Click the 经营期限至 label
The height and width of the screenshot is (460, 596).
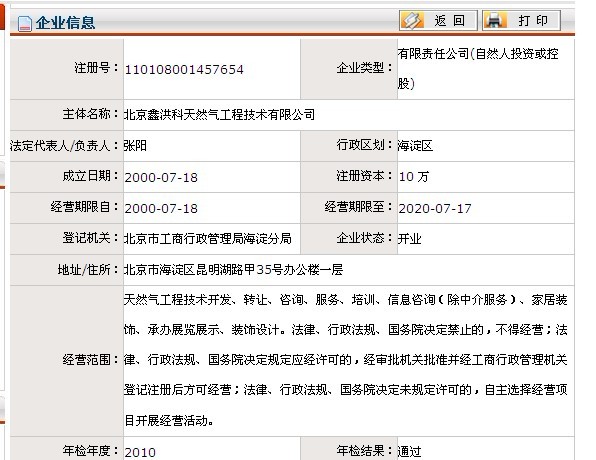[x=358, y=207]
